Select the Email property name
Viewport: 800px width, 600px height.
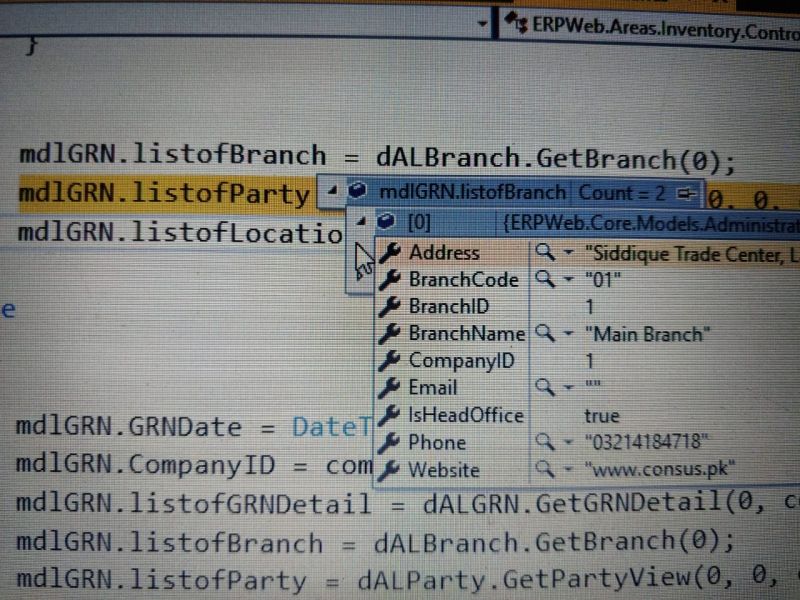point(433,388)
